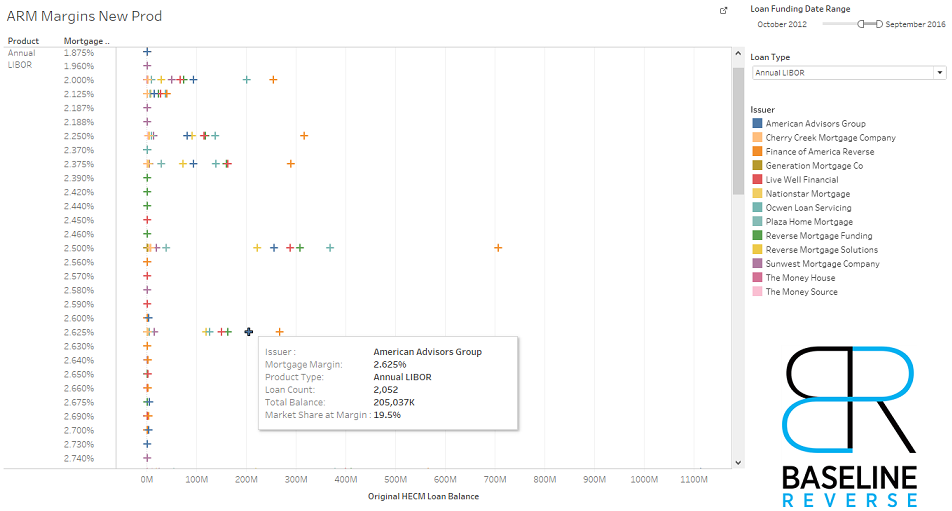The height and width of the screenshot is (511, 952).
Task: Select Reverse Mortgage Funding legend swatch
Action: (757, 235)
